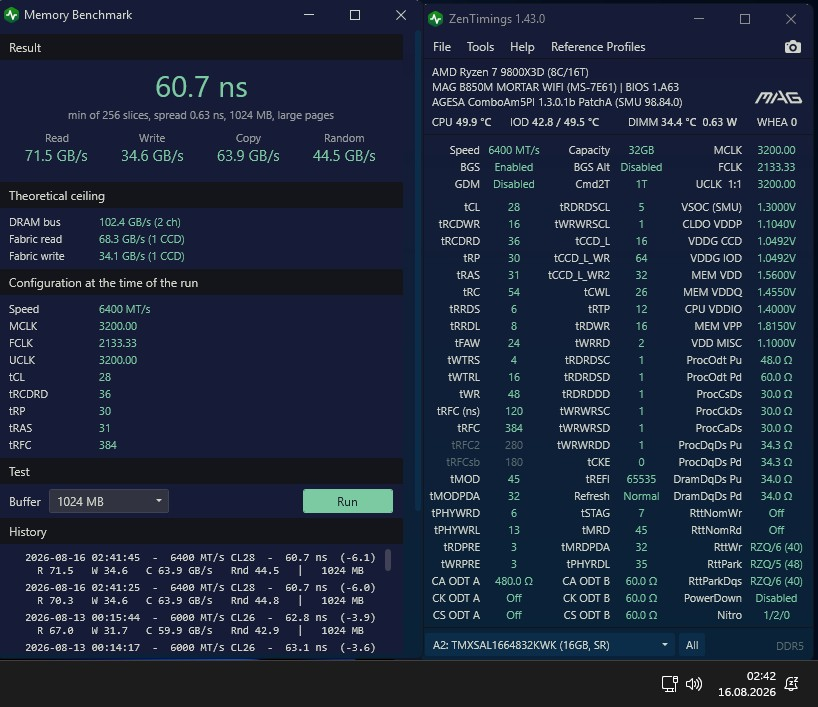Open the network status tray icon
This screenshot has height=707, width=818.
tap(669, 684)
